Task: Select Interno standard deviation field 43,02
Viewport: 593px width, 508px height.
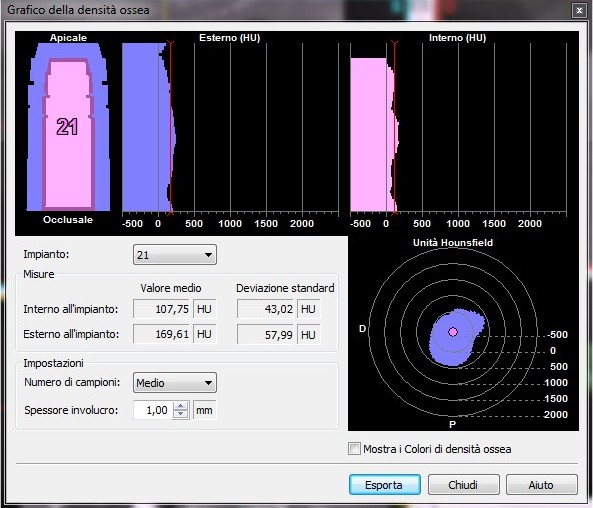Action: tap(266, 309)
